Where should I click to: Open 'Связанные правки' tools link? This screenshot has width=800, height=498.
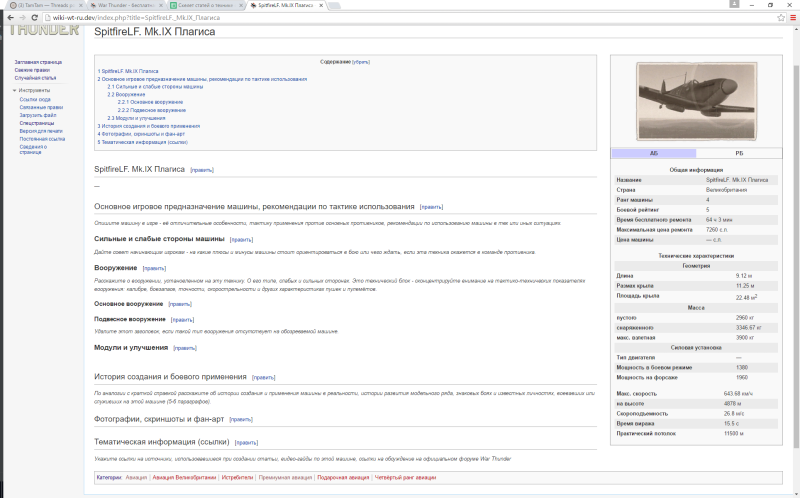click(x=41, y=107)
